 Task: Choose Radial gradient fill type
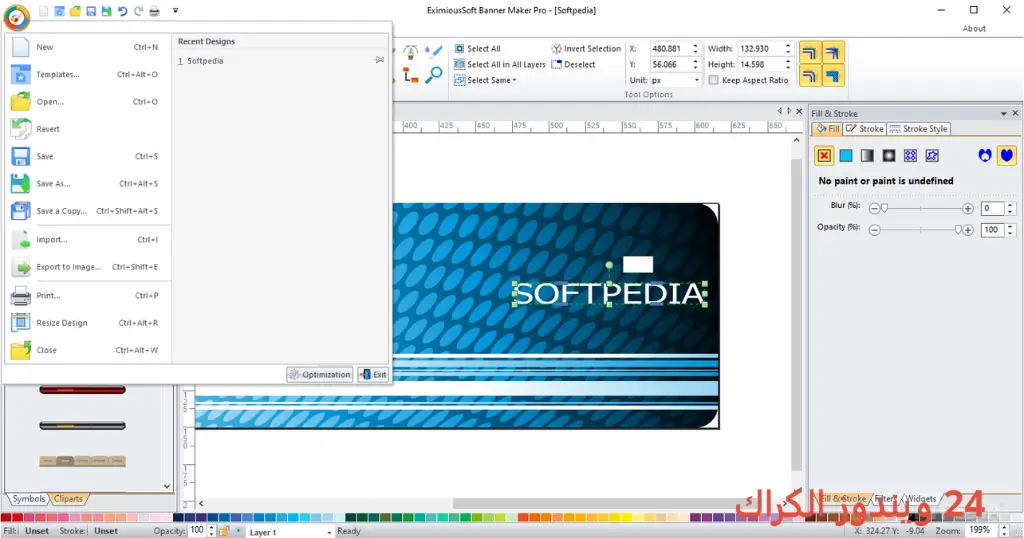click(x=889, y=155)
